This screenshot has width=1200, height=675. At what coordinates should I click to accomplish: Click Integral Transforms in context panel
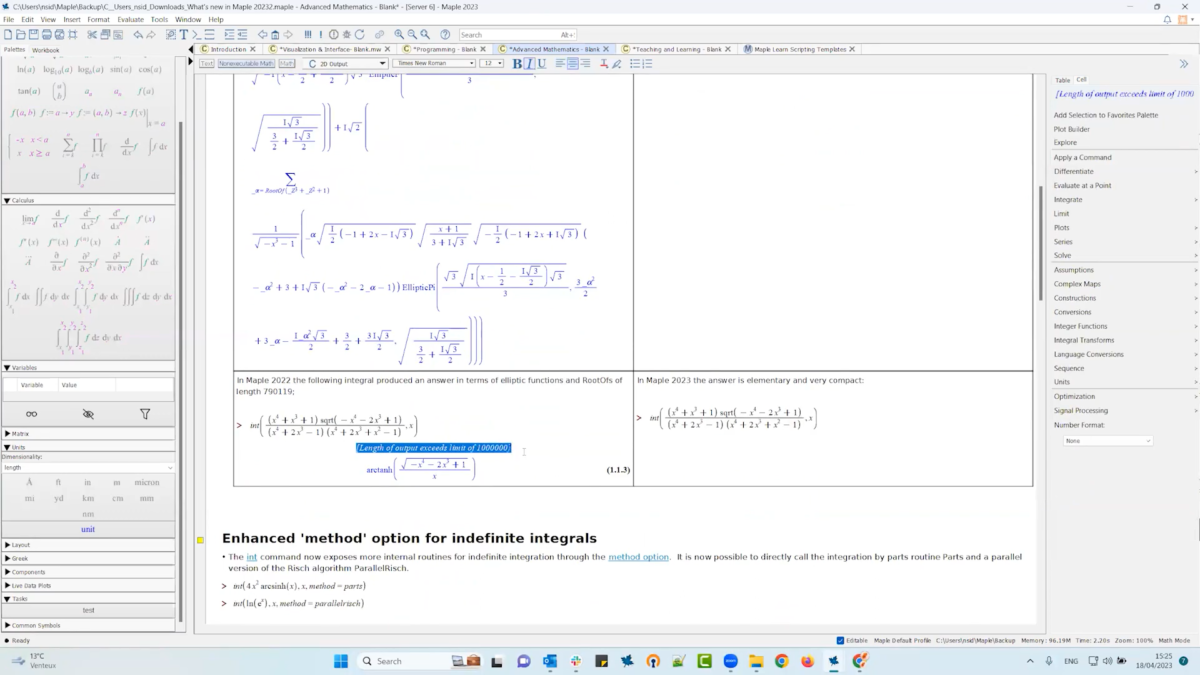1084,340
